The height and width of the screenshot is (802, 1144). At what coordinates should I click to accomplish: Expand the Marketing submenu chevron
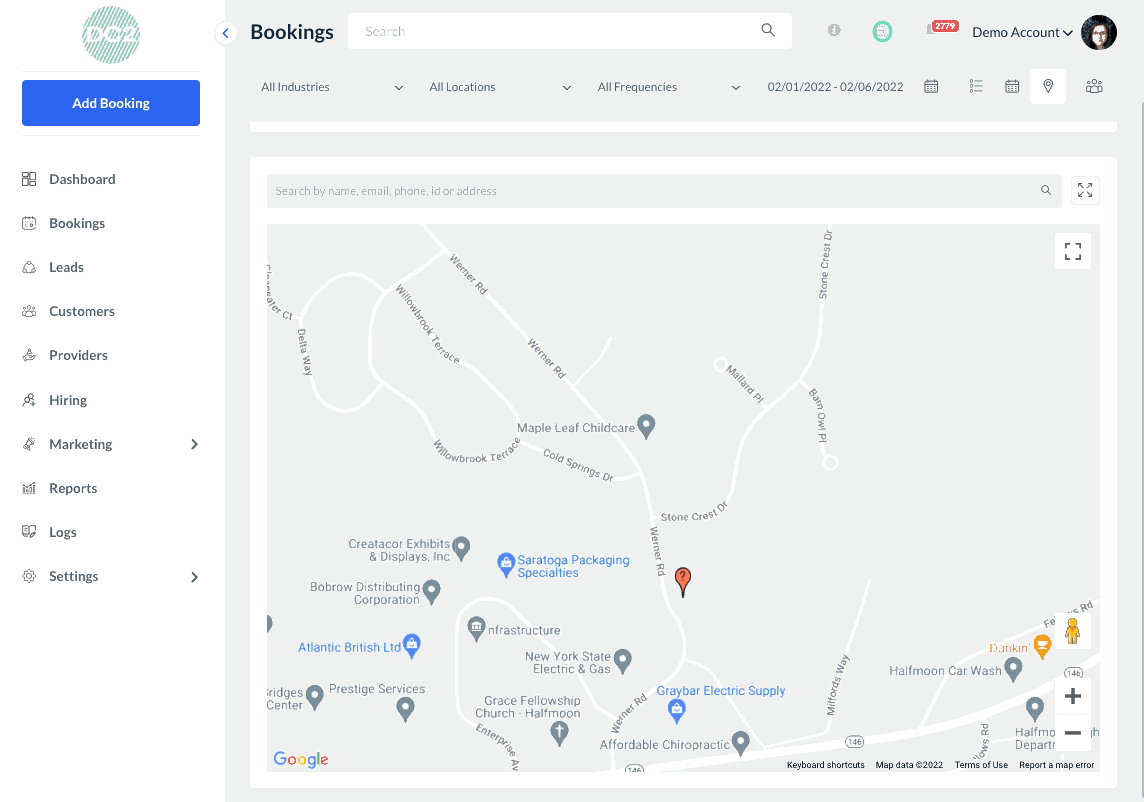coord(194,444)
